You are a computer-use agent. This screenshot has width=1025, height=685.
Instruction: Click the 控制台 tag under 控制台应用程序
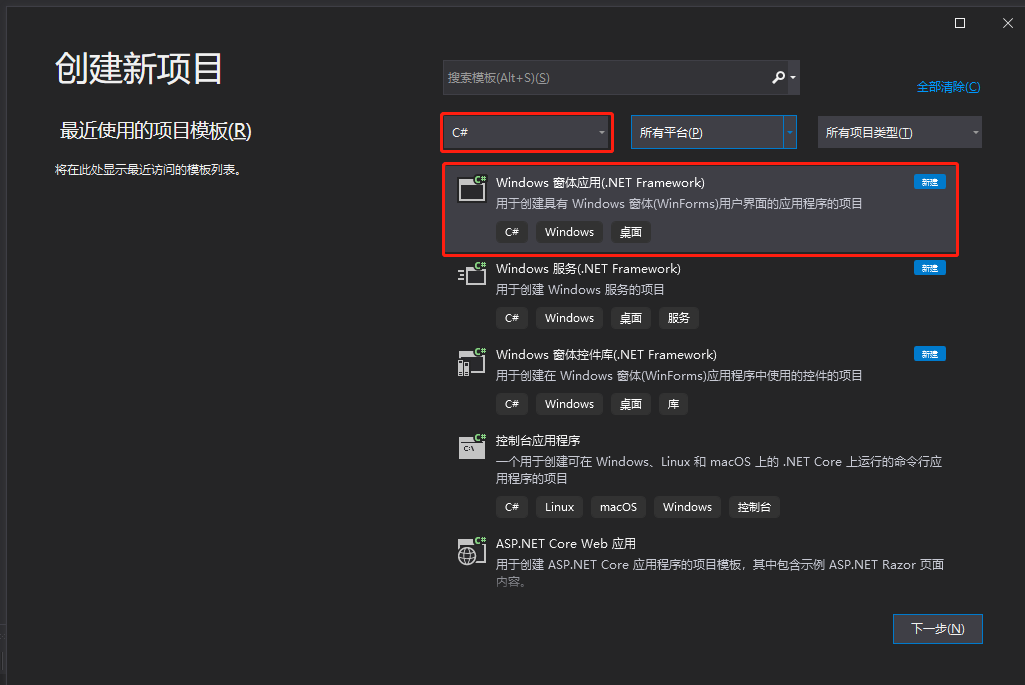point(754,507)
